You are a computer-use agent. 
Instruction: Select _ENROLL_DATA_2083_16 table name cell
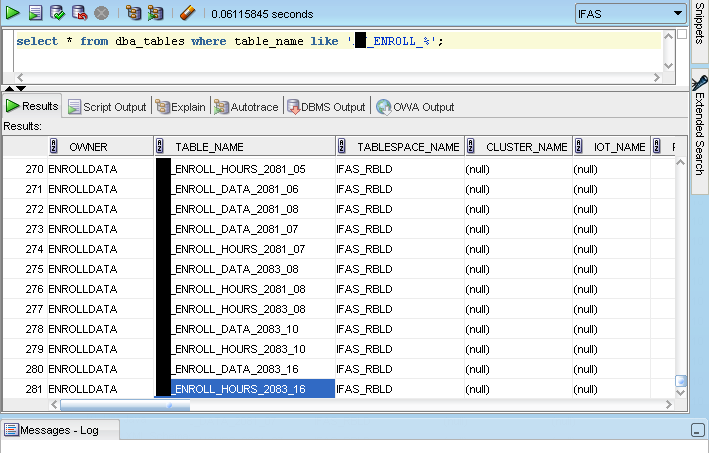pos(245,369)
